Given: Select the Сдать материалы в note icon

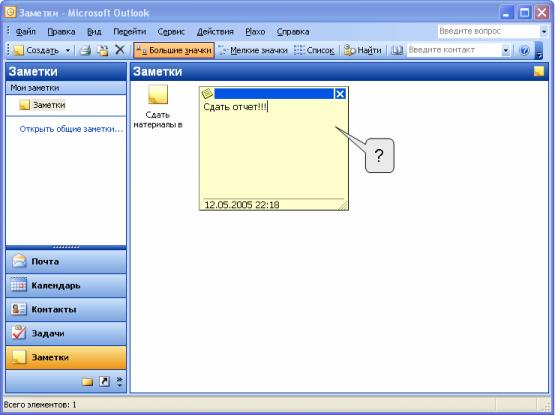Looking at the screenshot, I should pyautogui.click(x=158, y=106).
